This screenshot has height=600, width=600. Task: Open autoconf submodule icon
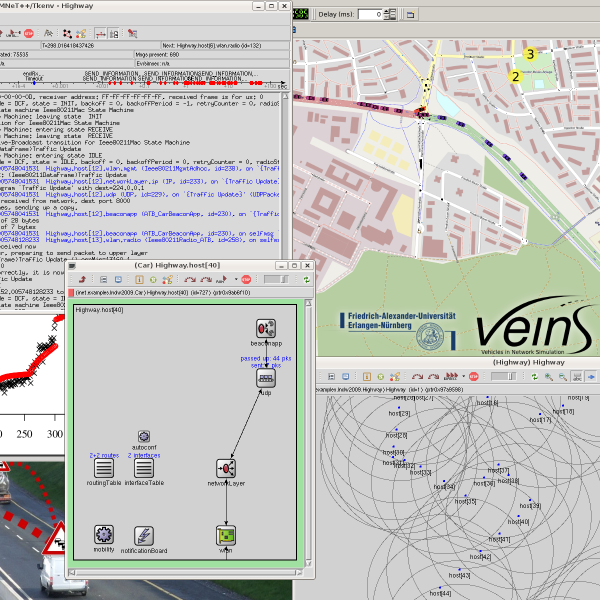(x=144, y=436)
